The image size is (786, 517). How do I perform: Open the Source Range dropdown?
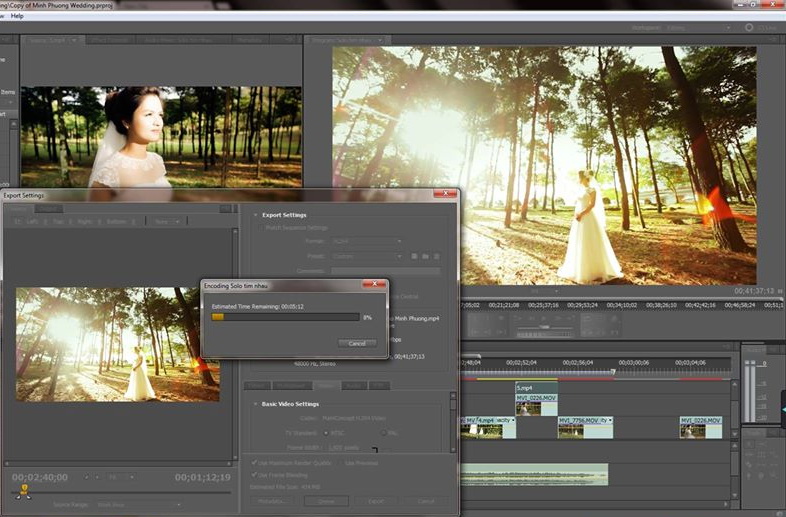[138, 504]
